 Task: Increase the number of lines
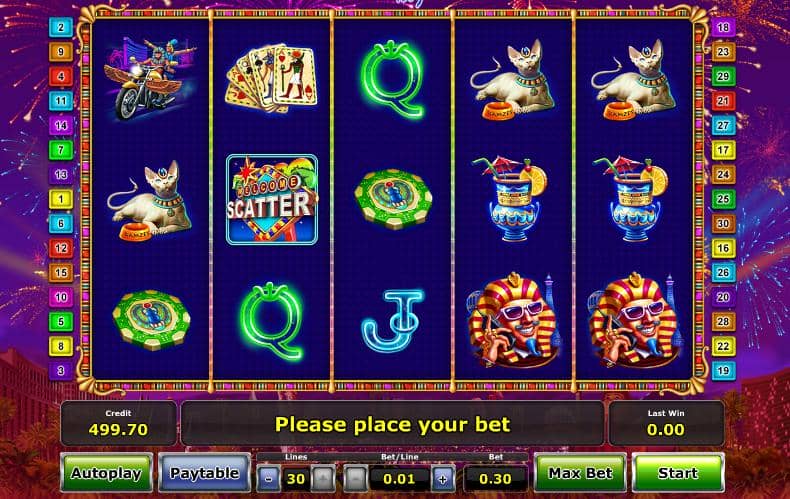click(323, 478)
